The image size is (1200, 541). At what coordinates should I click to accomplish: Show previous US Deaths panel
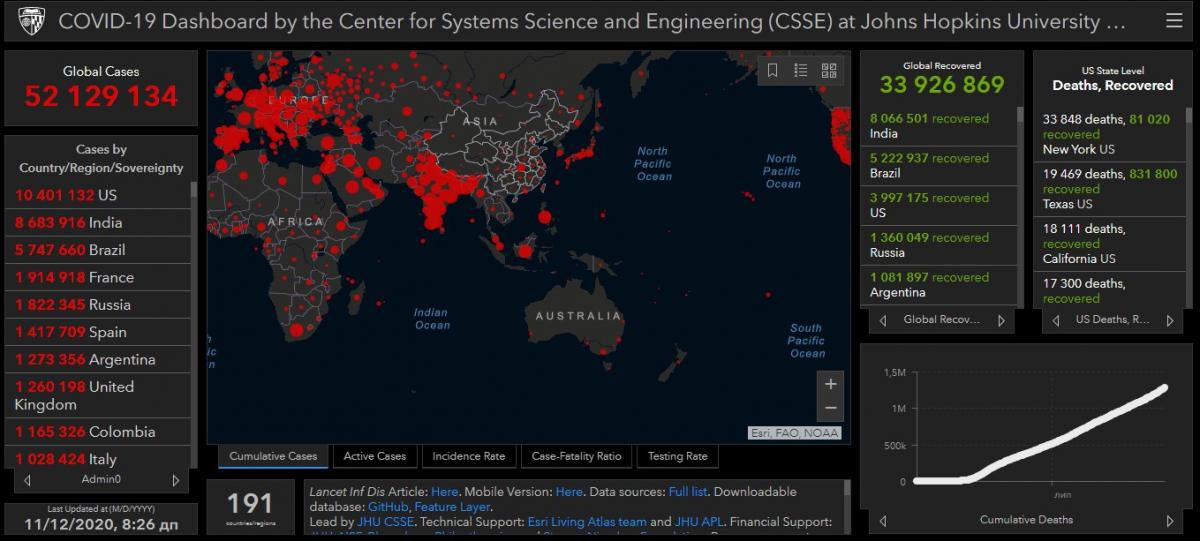coord(1056,320)
